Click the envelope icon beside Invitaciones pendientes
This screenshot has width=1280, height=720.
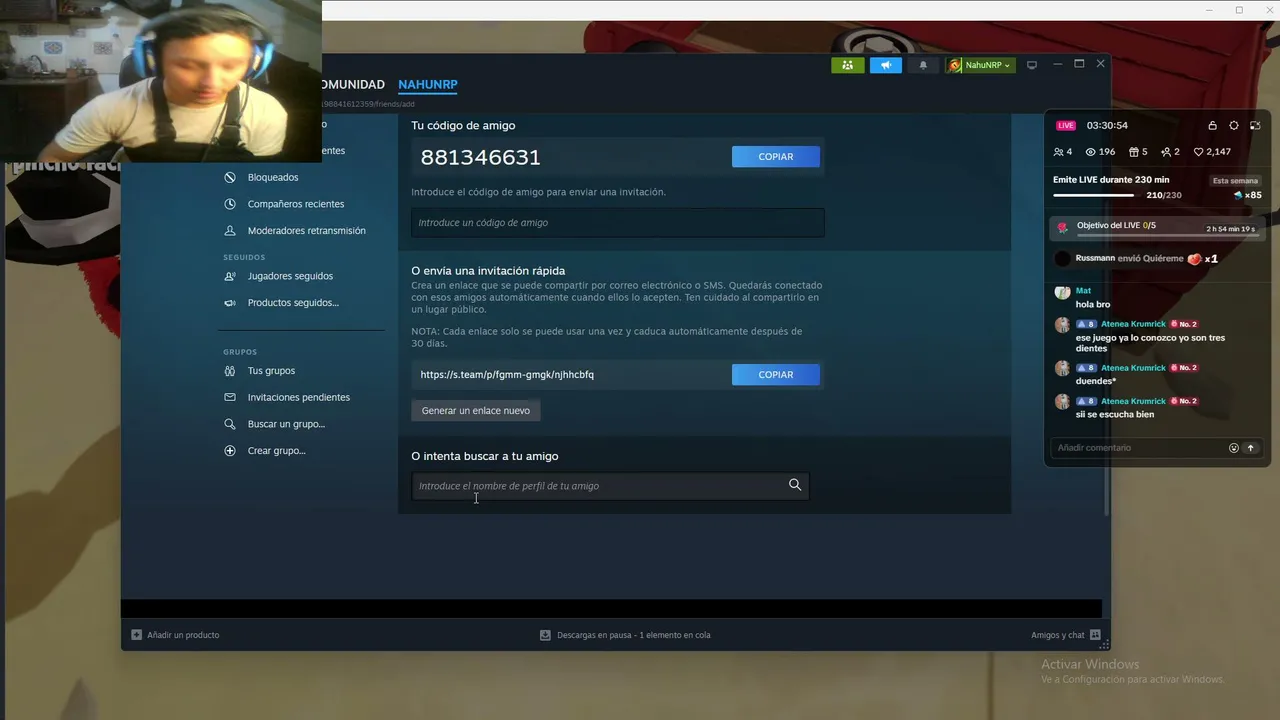click(230, 397)
